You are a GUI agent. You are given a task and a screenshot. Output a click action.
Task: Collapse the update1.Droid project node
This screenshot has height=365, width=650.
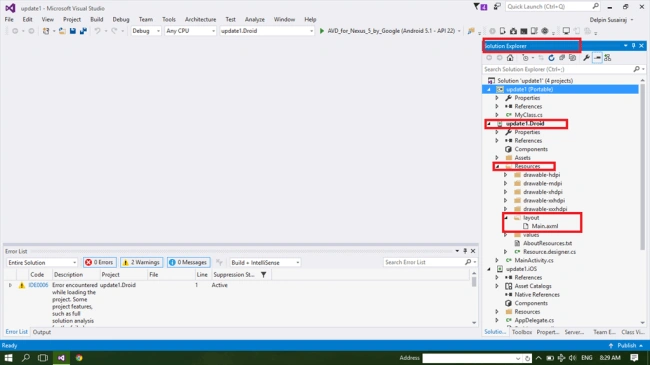click(489, 124)
